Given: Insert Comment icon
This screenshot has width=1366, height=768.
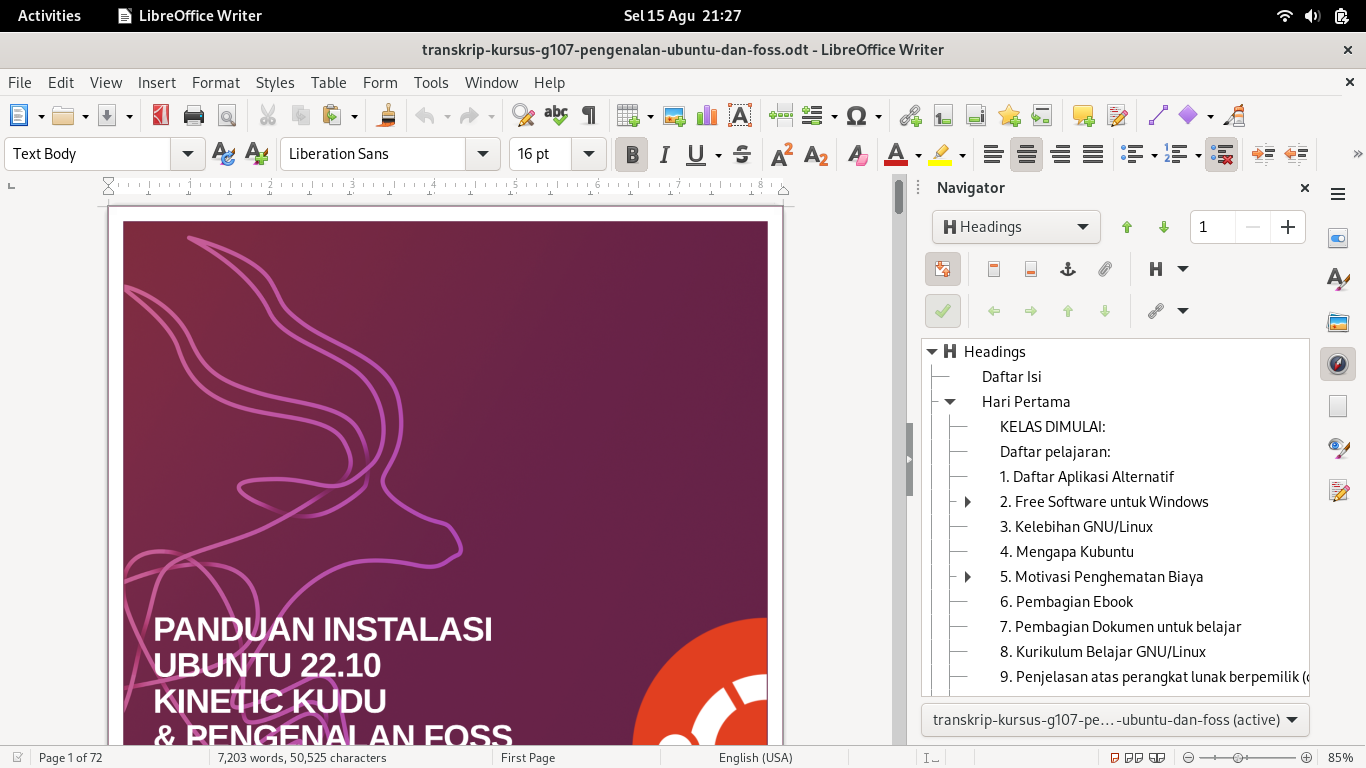Looking at the screenshot, I should 1083,116.
